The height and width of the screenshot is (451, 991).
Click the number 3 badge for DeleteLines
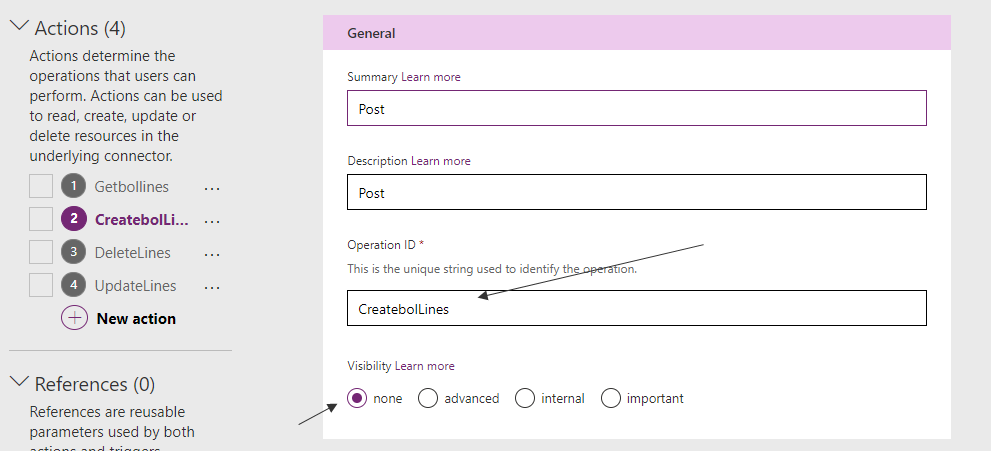click(74, 253)
